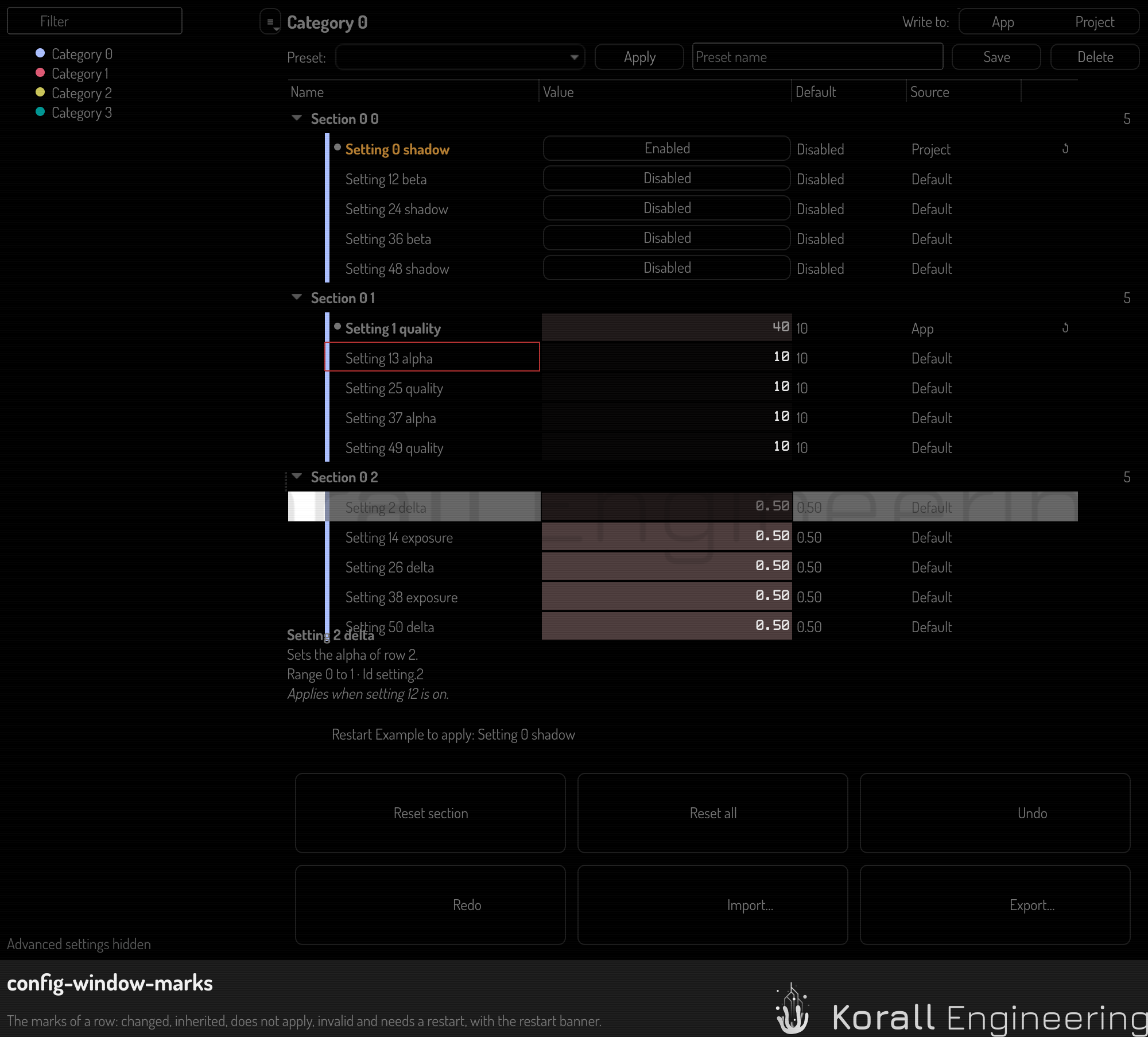Select Category 1 in sidebar
Screen dimensions: 1148x1037
coord(80,73)
